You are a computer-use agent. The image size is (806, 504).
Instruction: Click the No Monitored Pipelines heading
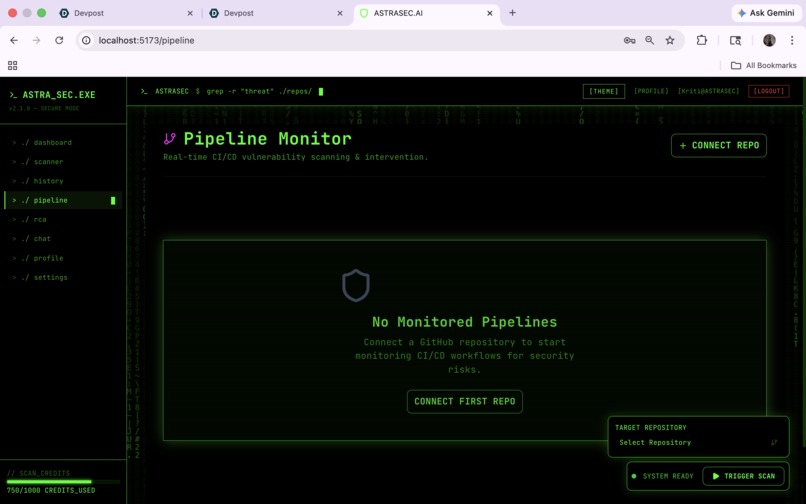pos(465,322)
